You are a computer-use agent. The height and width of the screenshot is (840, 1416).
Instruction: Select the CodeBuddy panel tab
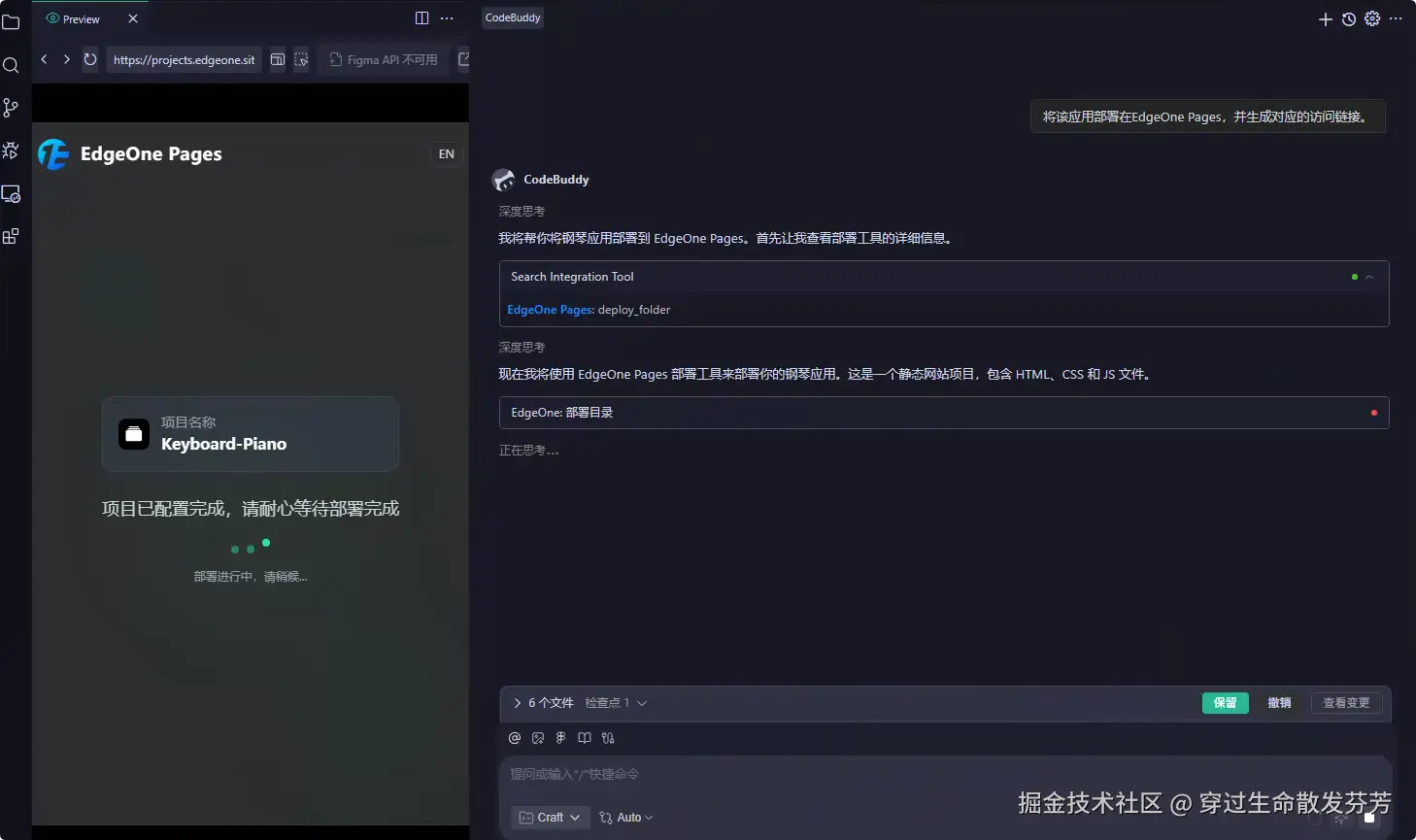tap(513, 17)
